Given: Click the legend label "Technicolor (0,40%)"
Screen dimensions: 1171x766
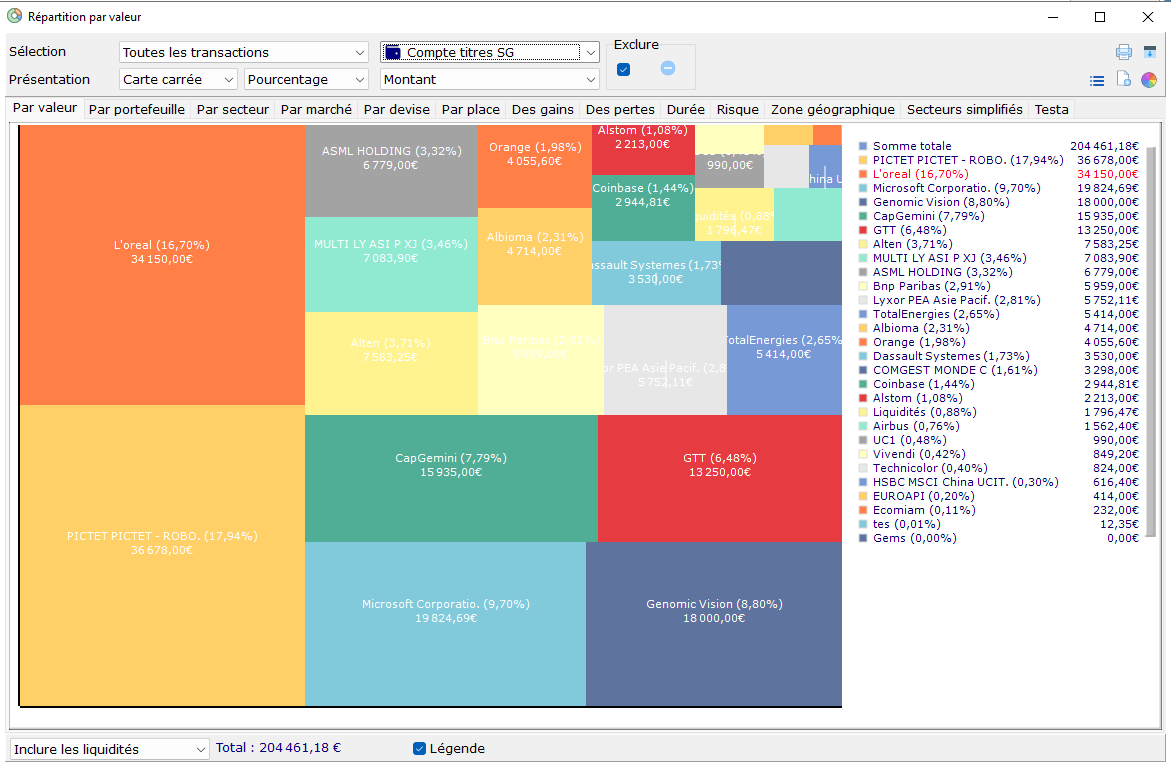Looking at the screenshot, I should coord(931,468).
